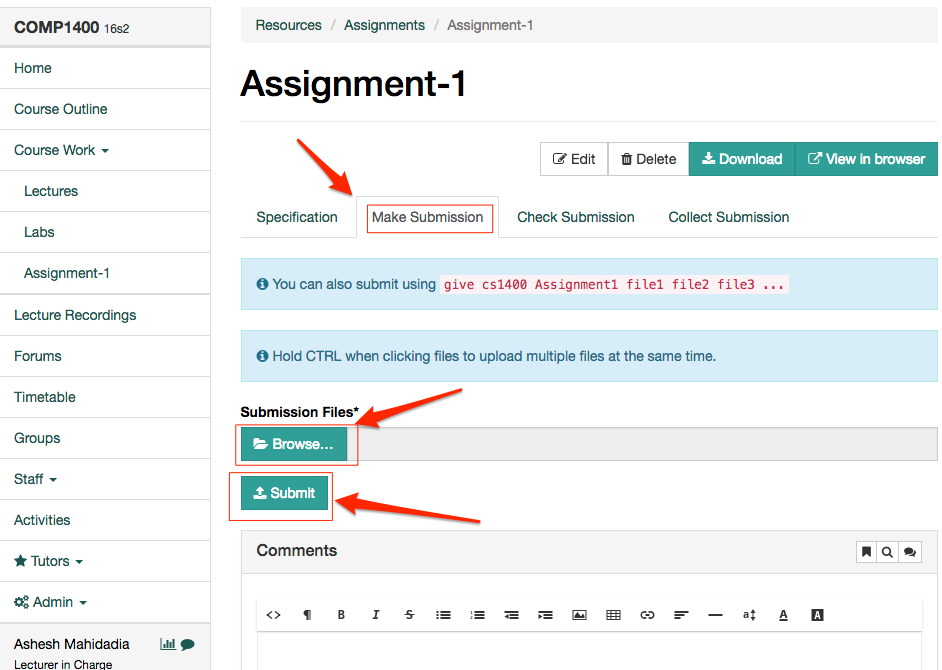Switch to Specification tab
942x670 pixels.
[x=297, y=217]
